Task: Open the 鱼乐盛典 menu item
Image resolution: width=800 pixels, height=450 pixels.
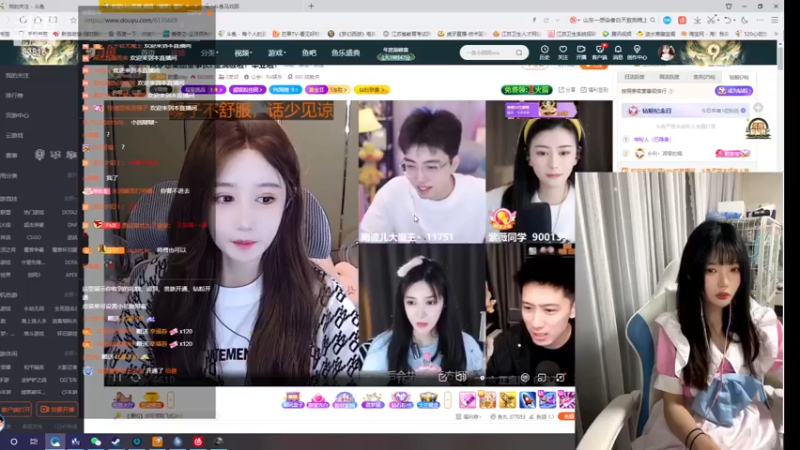Action: pyautogui.click(x=345, y=53)
